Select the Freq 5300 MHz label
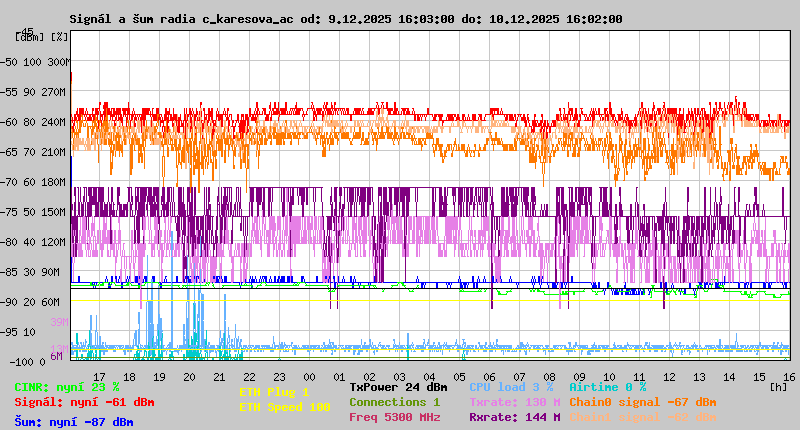The height and width of the screenshot is (430, 800). (x=394, y=417)
